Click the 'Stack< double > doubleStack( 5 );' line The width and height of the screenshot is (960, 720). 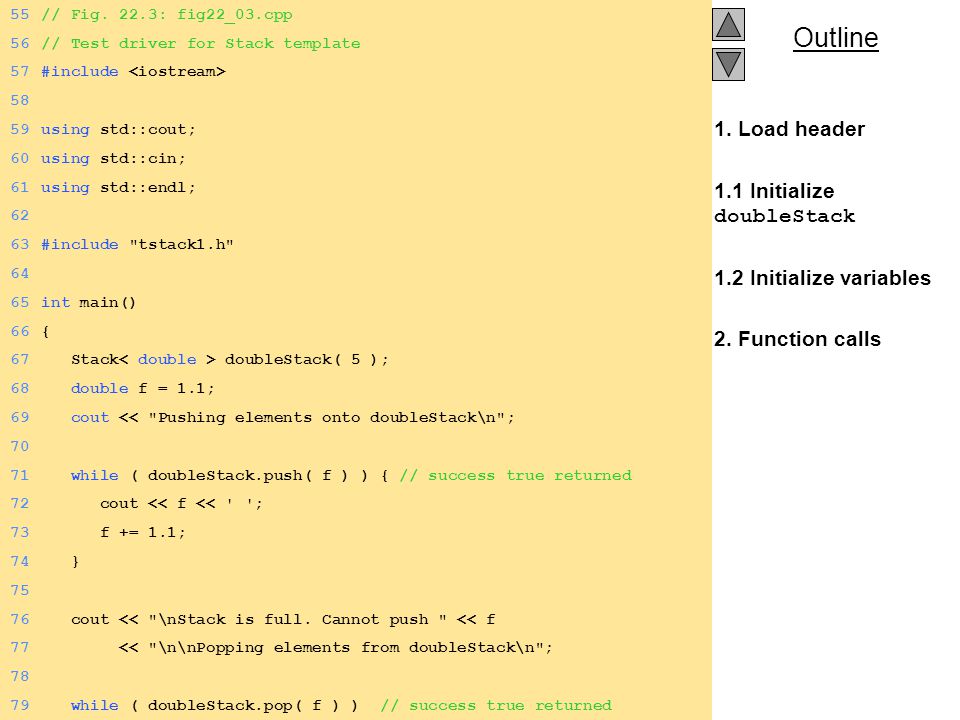pos(230,359)
